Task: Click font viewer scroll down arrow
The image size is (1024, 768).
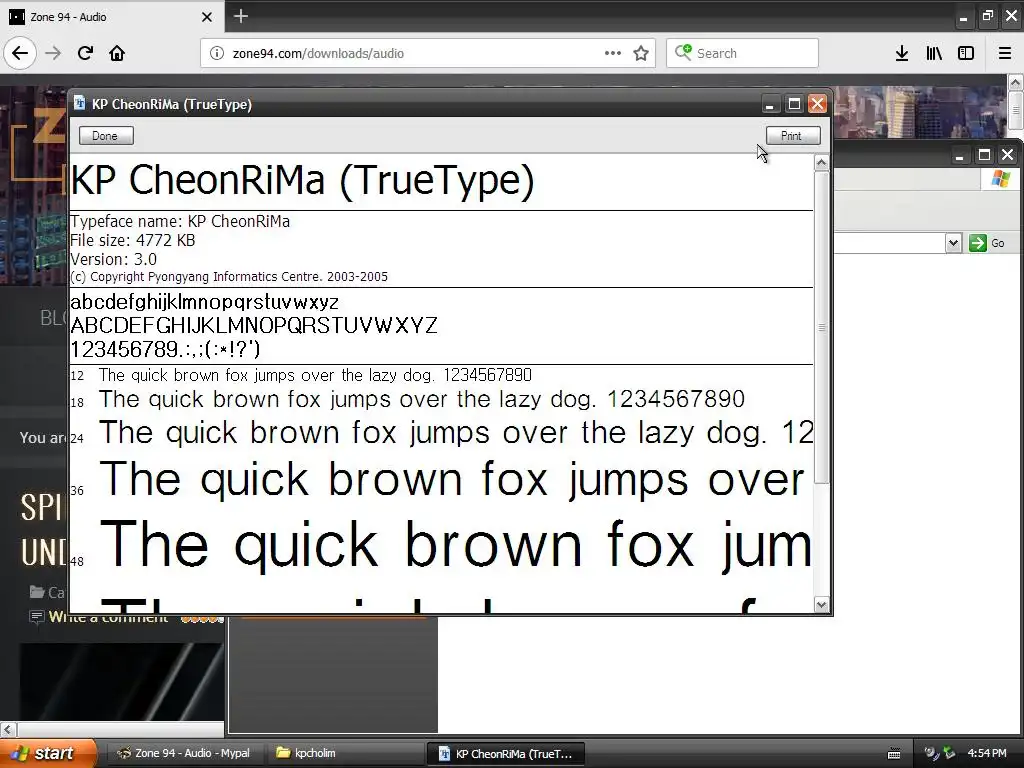Action: 822,605
